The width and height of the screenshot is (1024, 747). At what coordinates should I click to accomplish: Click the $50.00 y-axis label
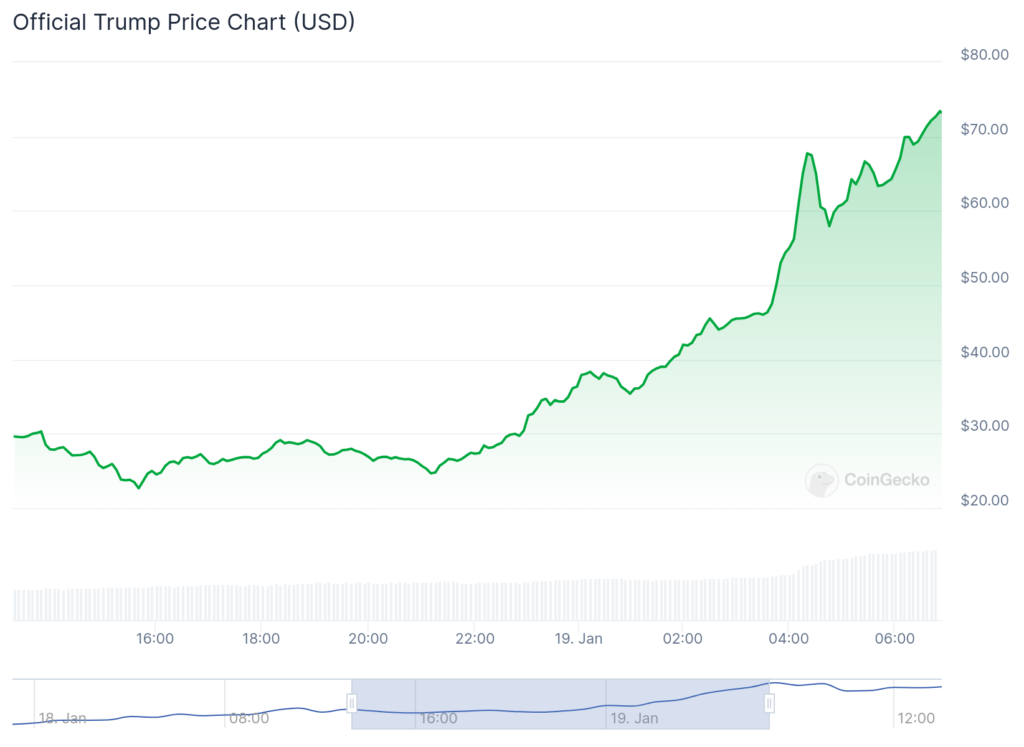tap(984, 277)
